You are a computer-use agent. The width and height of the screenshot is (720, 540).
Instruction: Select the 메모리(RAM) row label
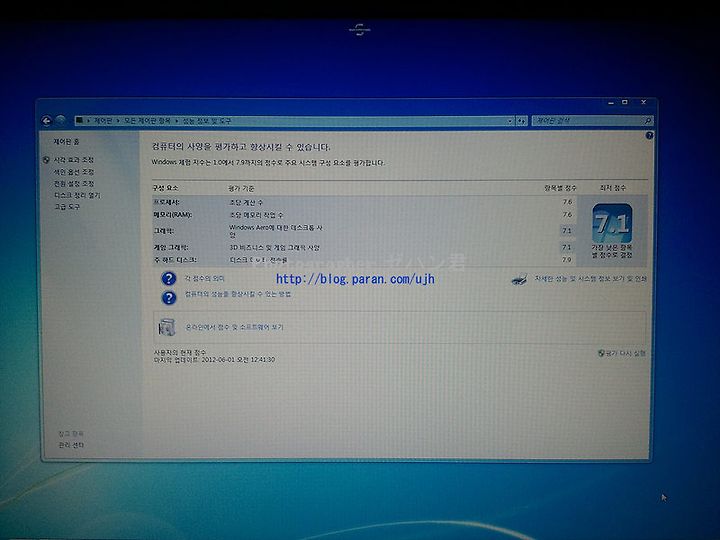click(172, 214)
